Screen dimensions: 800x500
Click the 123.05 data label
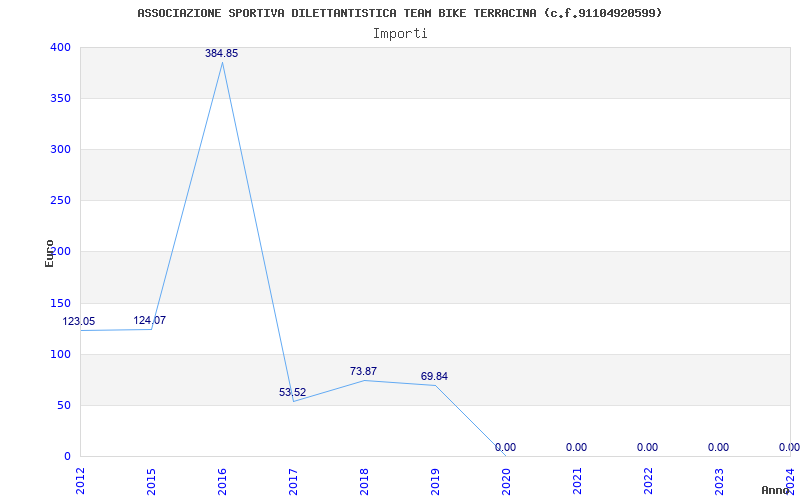click(x=79, y=321)
